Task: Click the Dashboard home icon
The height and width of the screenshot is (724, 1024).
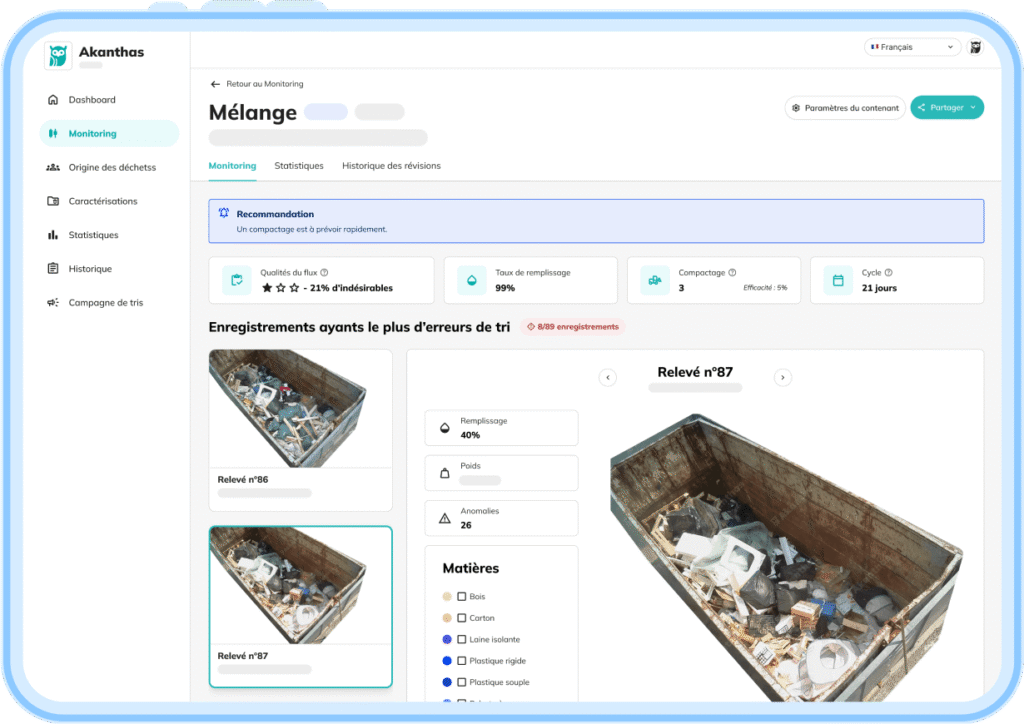Action: pos(53,100)
